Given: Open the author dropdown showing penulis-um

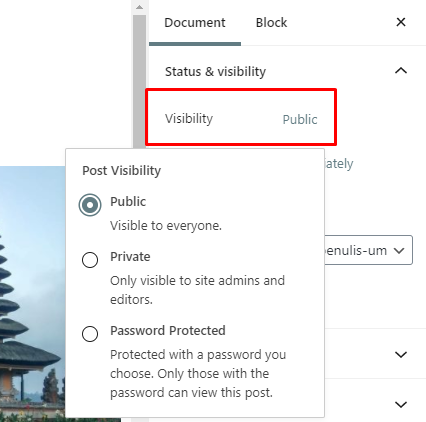Looking at the screenshot, I should [x=368, y=250].
